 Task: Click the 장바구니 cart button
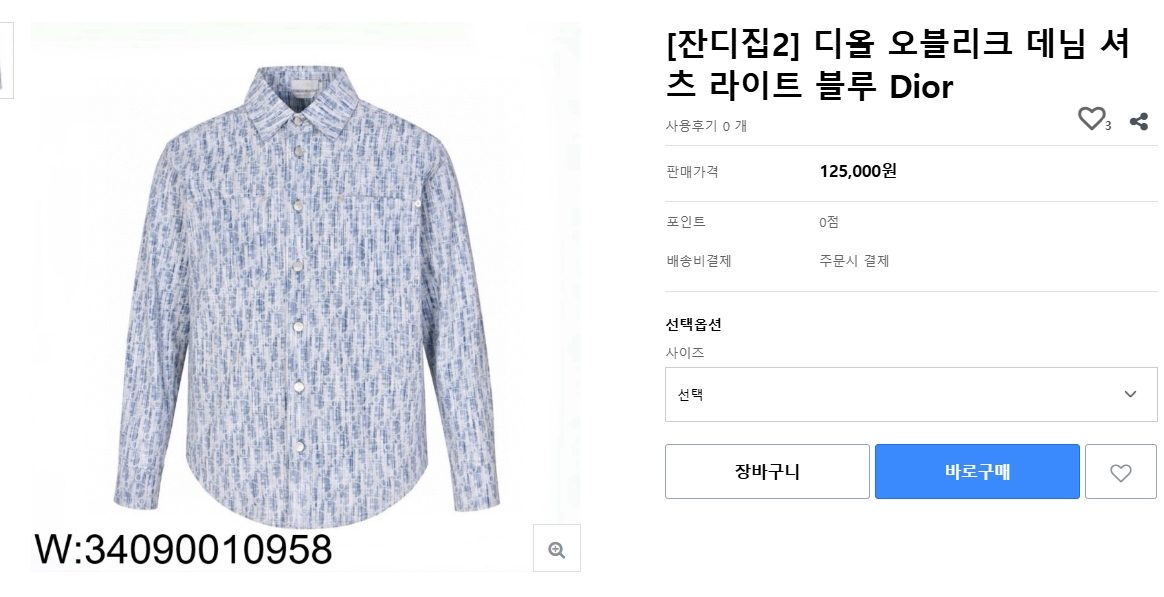coord(767,472)
